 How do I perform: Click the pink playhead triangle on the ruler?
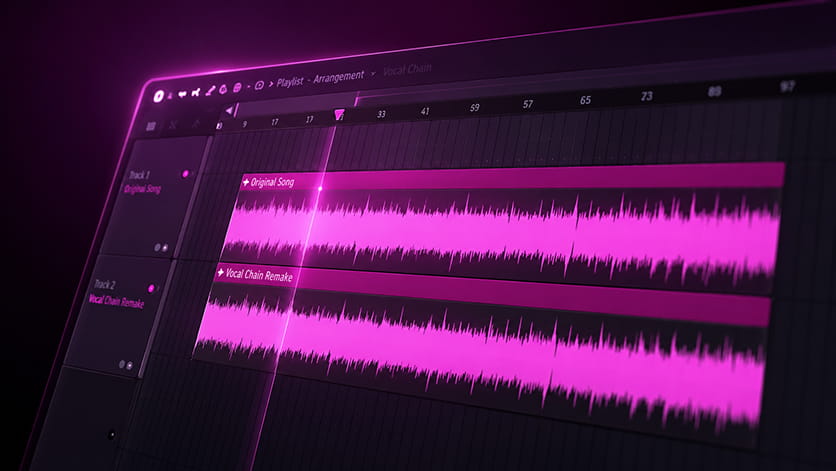[x=339, y=114]
